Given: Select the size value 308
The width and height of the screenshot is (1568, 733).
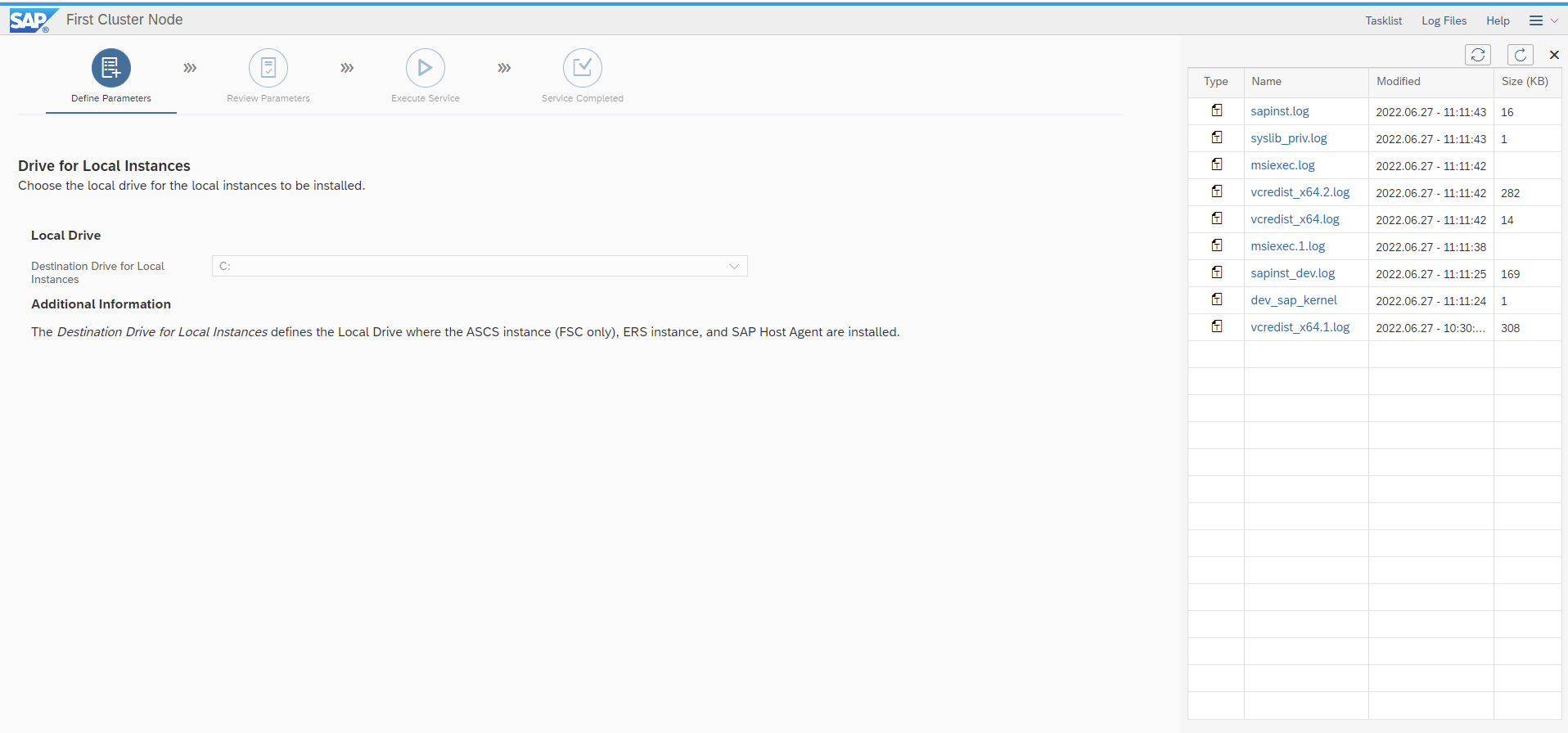Looking at the screenshot, I should pyautogui.click(x=1510, y=328).
